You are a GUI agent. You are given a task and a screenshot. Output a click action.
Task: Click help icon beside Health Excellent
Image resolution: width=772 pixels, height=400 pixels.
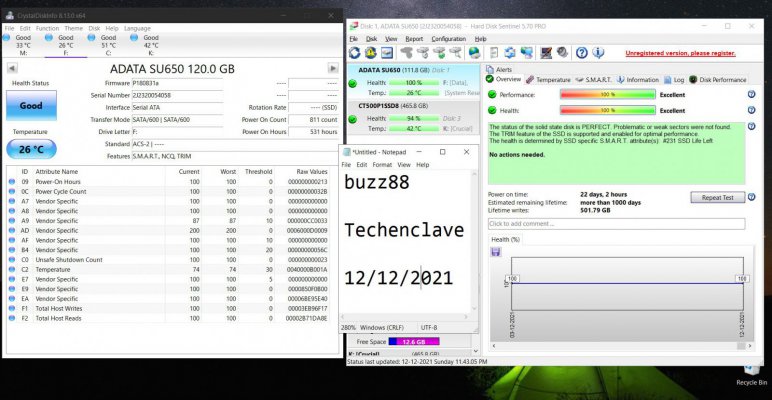[x=751, y=110]
